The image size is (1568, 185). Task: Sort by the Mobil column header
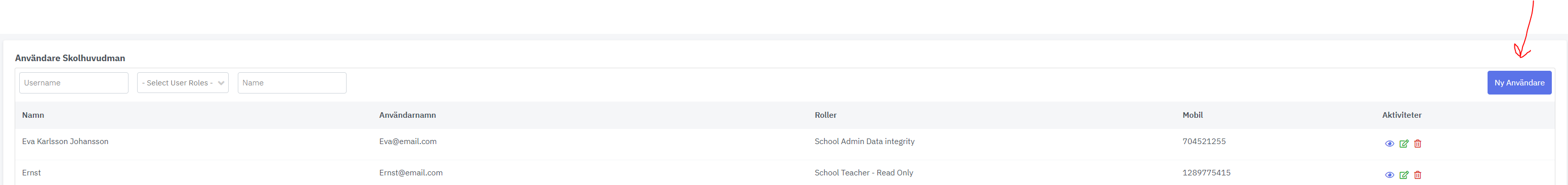pos(1192,115)
